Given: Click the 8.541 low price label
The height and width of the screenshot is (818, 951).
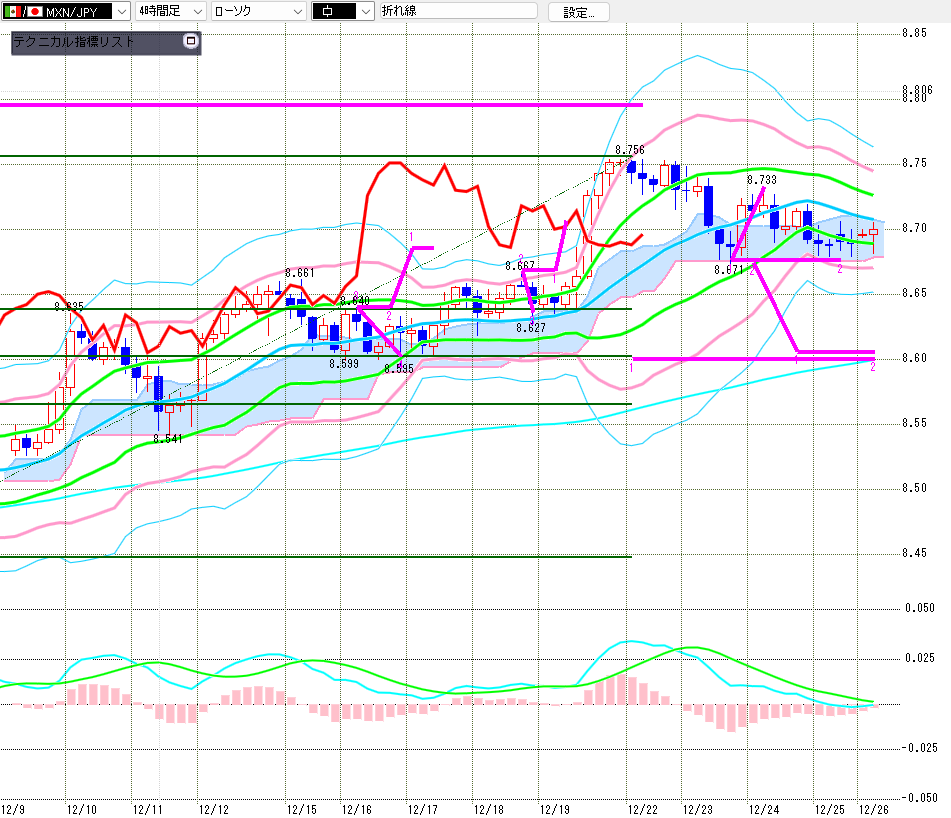Looking at the screenshot, I should (x=167, y=439).
